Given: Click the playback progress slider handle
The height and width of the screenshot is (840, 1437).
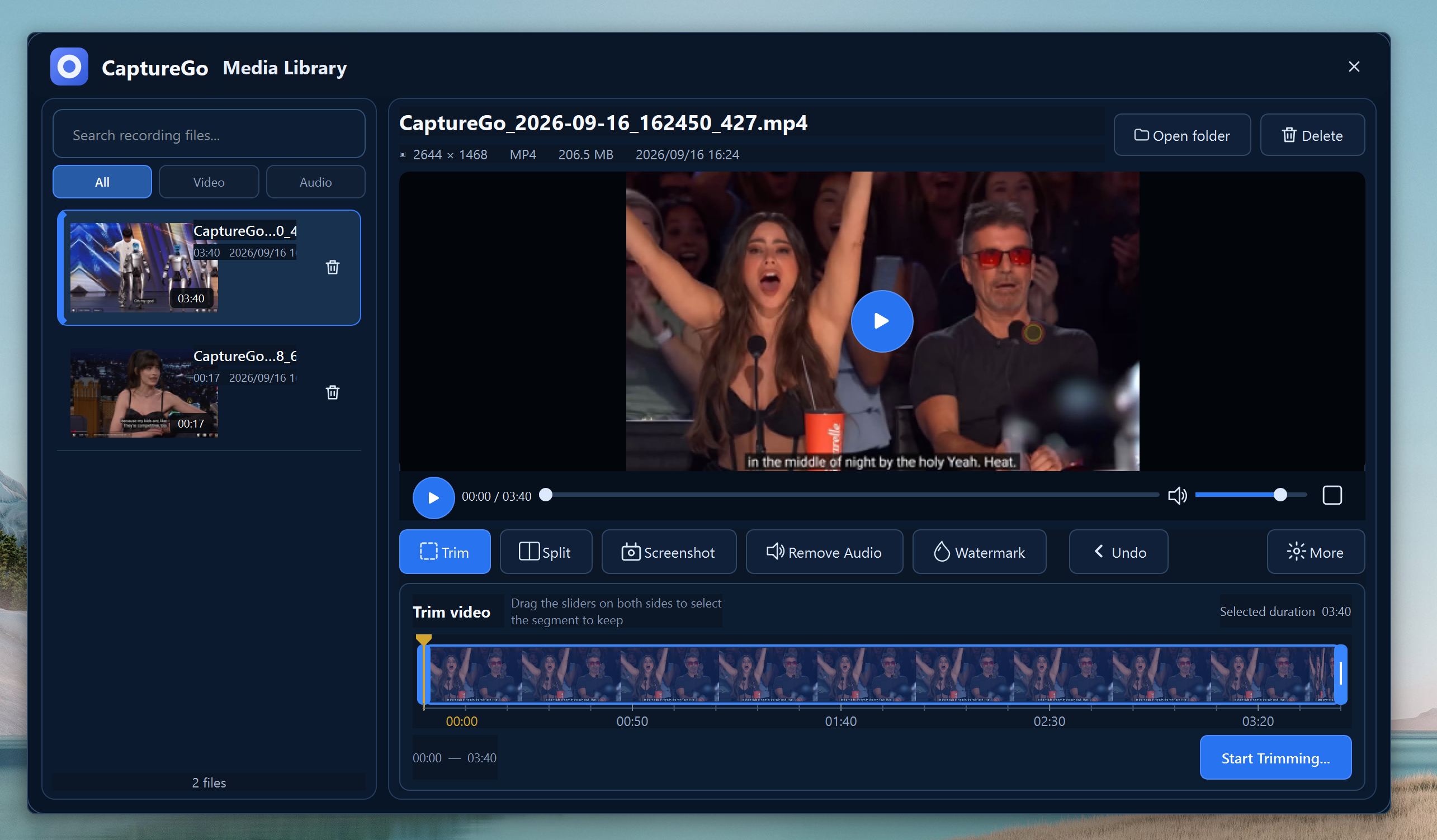Looking at the screenshot, I should 546,494.
